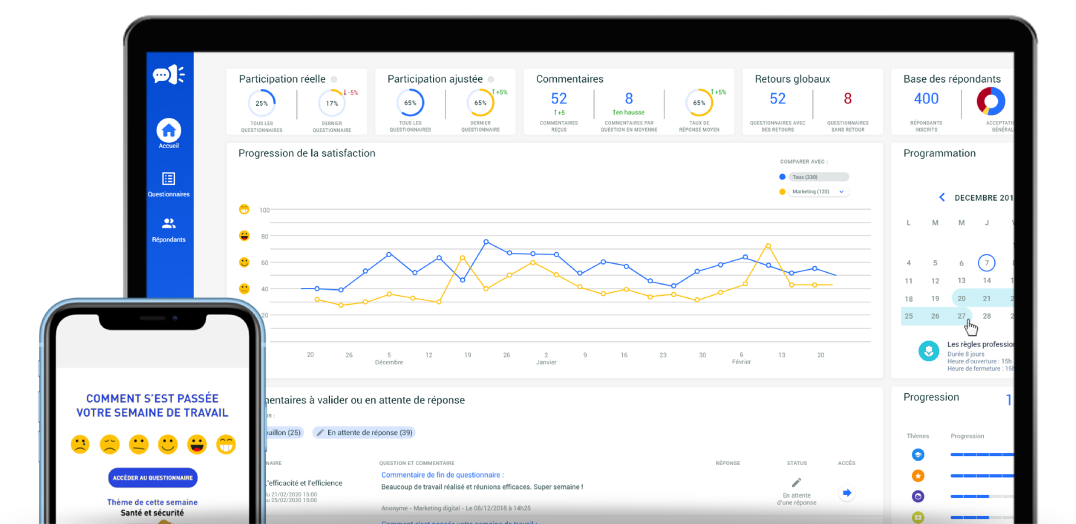Click day 25 in the calendar
Image resolution: width=1076 pixels, height=524 pixels.
909,316
